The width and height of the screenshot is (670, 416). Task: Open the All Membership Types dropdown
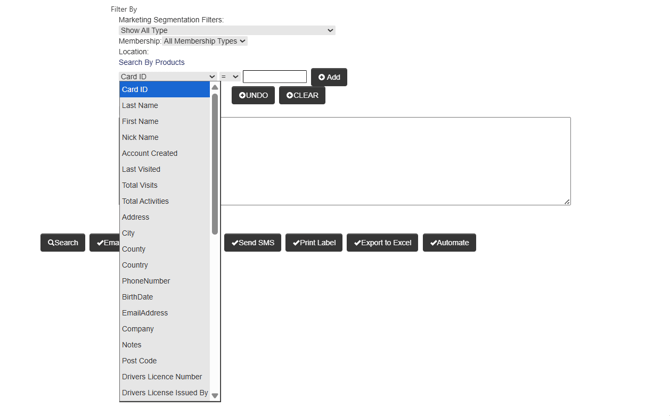click(204, 41)
